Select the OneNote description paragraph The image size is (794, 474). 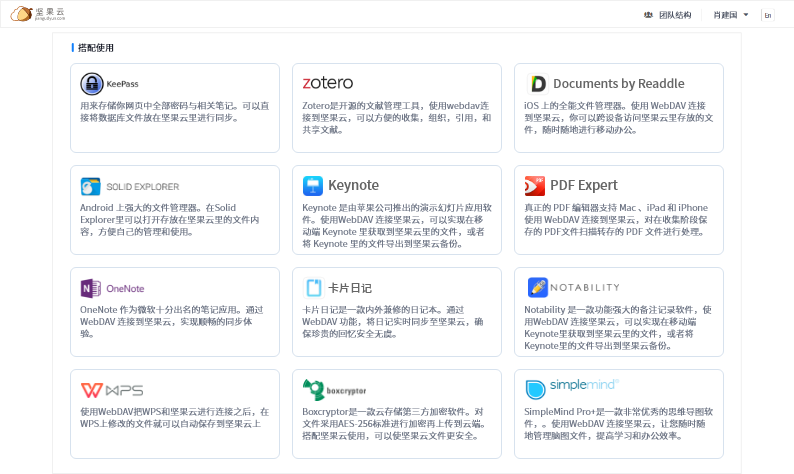(172, 322)
